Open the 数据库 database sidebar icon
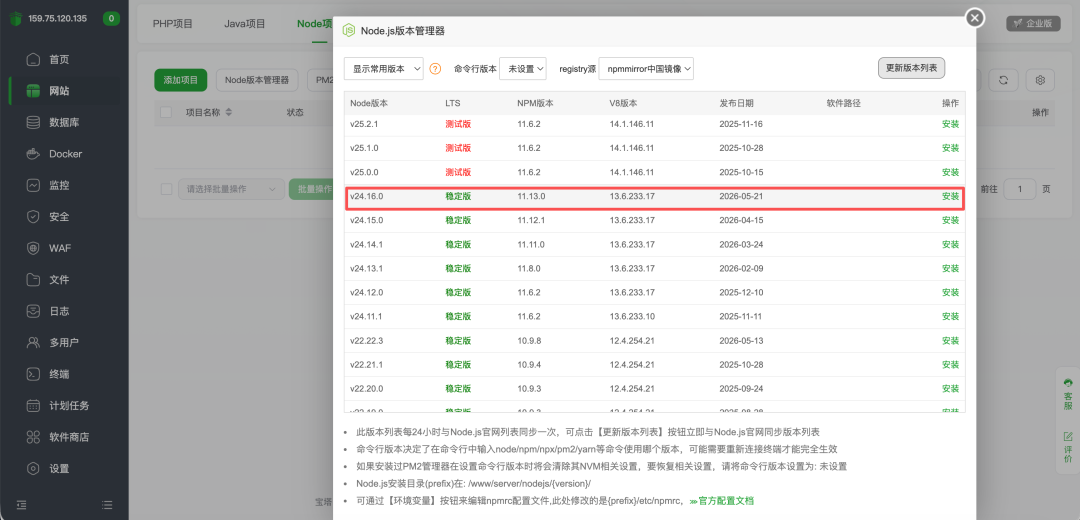1080x520 pixels. pos(33,123)
